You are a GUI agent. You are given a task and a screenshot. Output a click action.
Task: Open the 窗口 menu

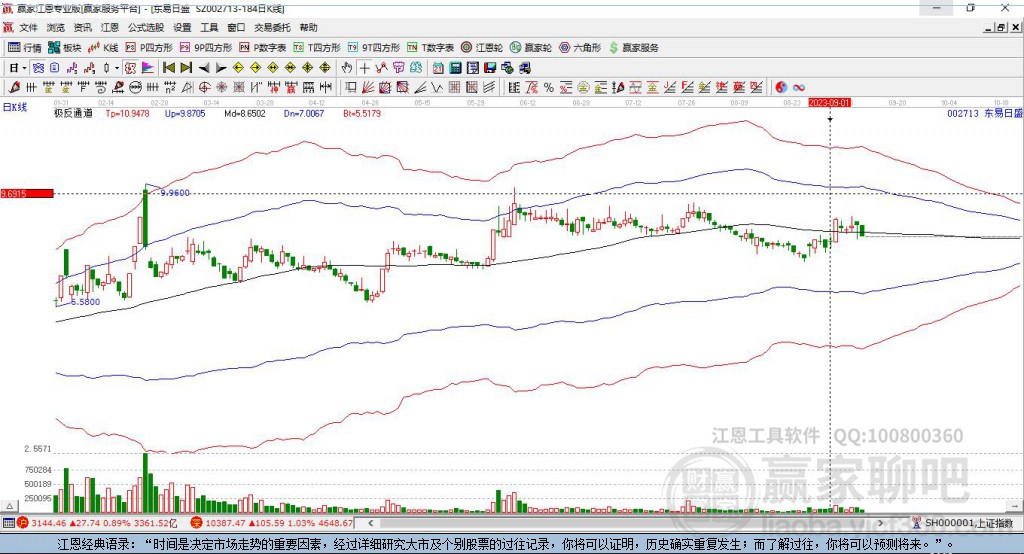point(236,27)
